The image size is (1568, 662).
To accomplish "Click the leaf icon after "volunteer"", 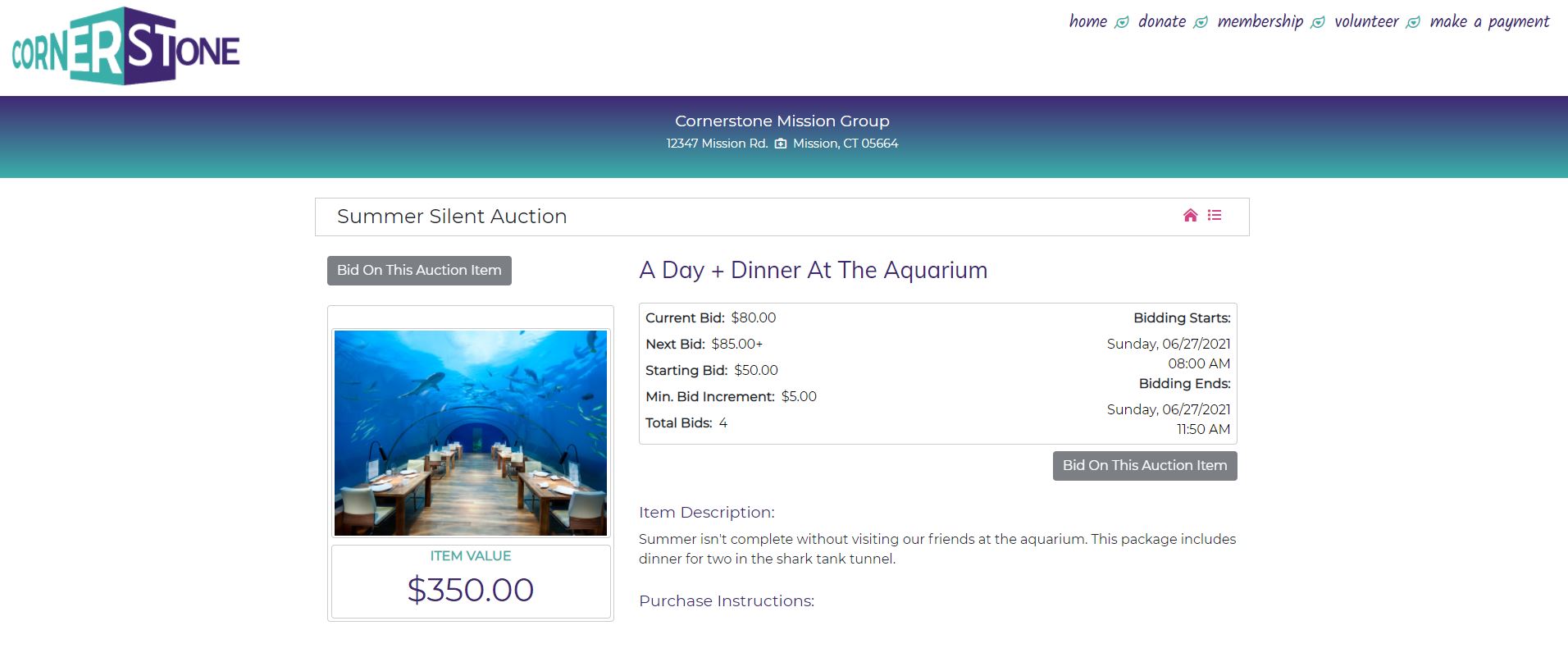I will tap(1413, 23).
